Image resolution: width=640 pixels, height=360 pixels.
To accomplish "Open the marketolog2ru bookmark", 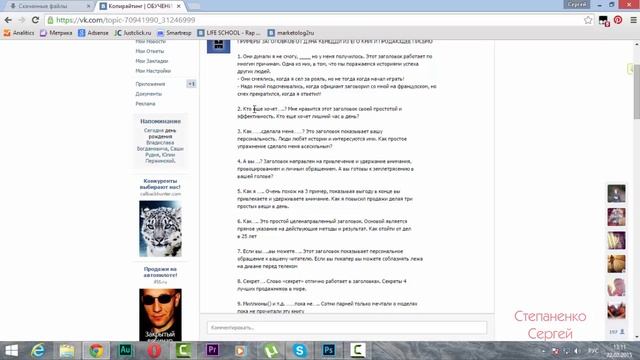I will 291,33.
